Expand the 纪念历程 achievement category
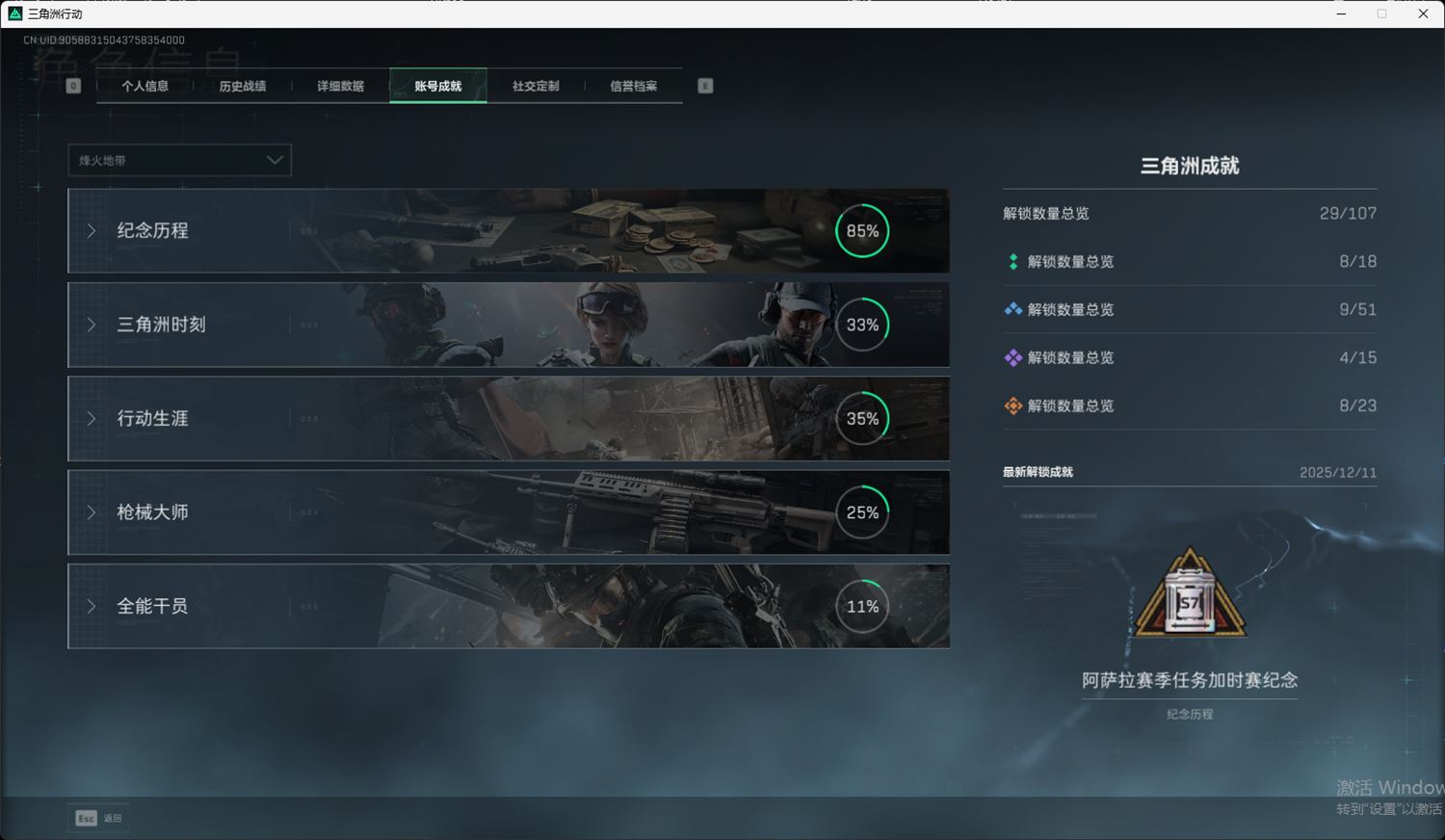 (x=152, y=231)
